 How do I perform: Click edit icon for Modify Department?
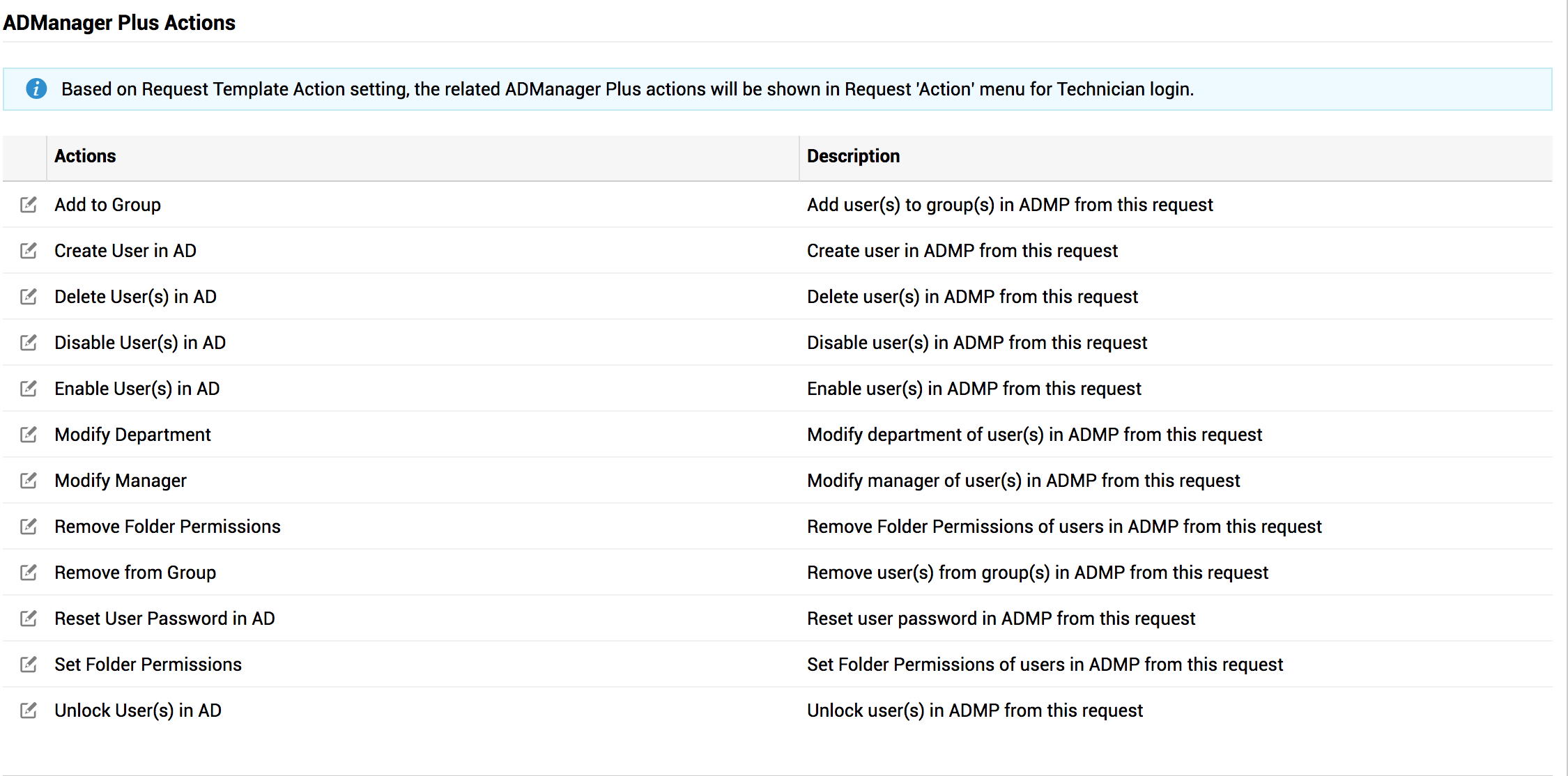tap(29, 435)
